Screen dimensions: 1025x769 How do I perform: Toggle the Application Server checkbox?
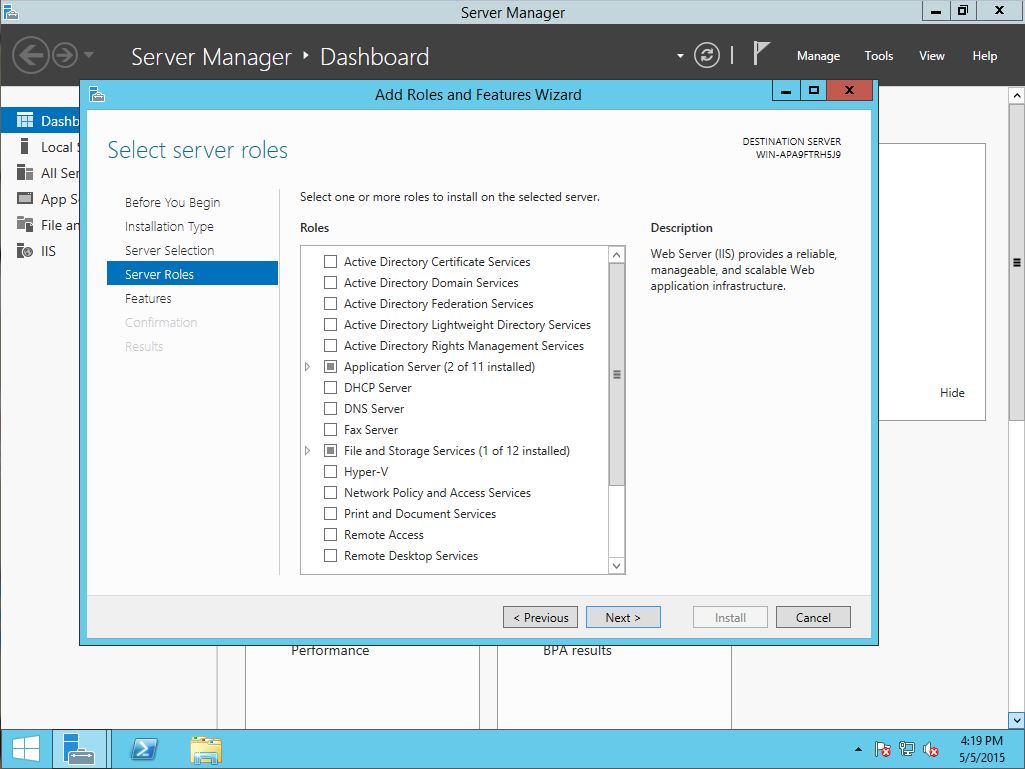tap(331, 366)
